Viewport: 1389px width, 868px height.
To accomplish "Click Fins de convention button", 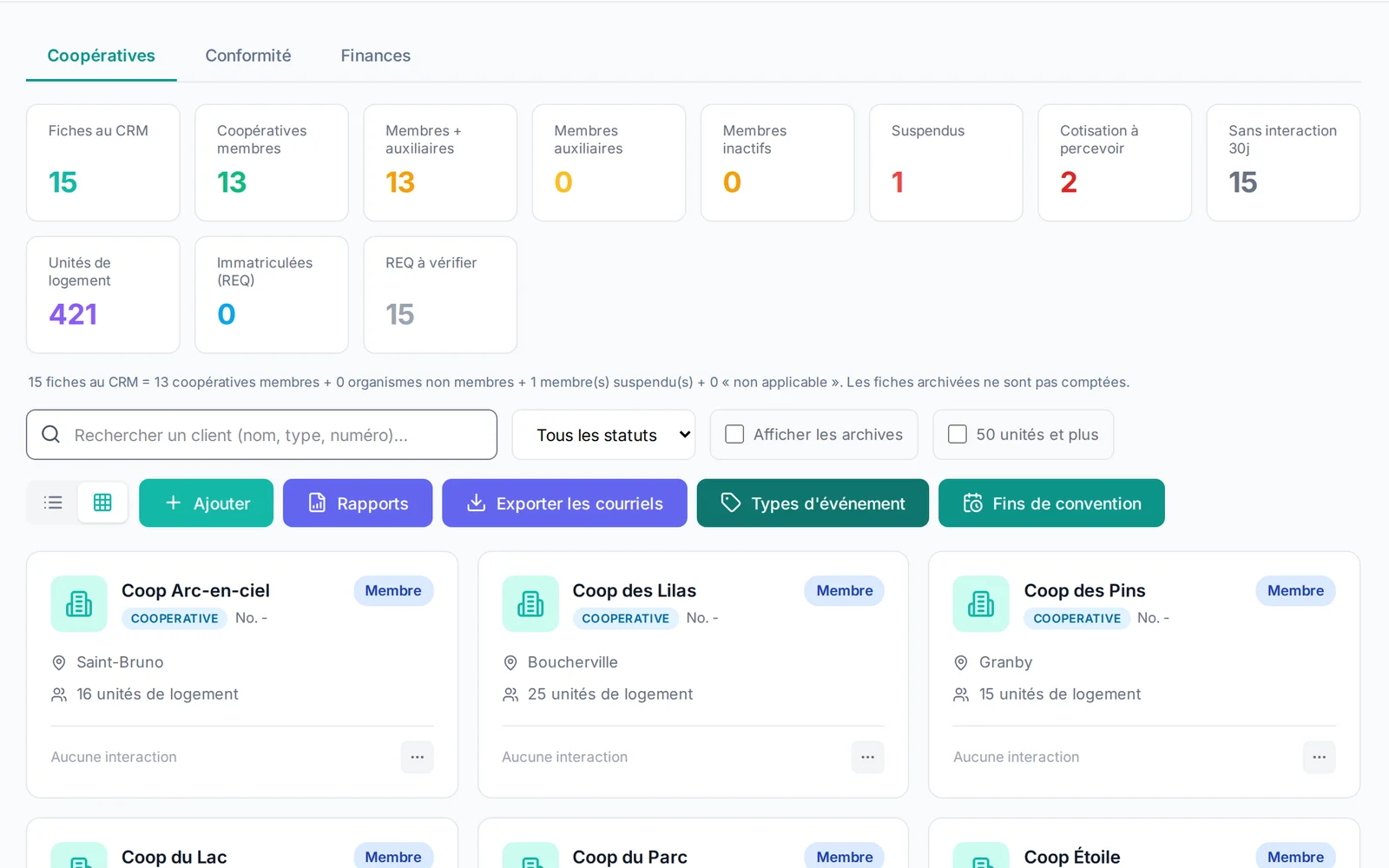I will [1051, 503].
